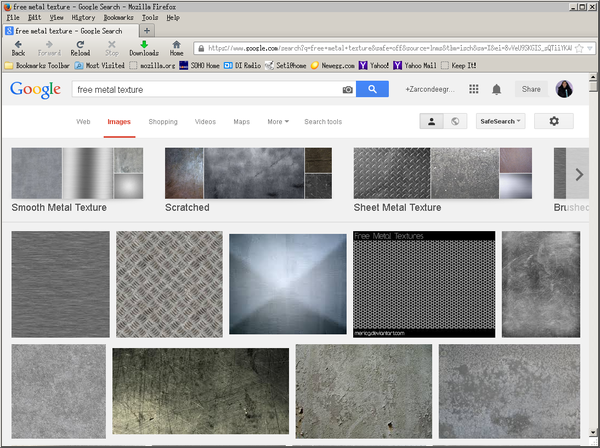Search by image camera icon
600x448 pixels.
click(x=347, y=90)
